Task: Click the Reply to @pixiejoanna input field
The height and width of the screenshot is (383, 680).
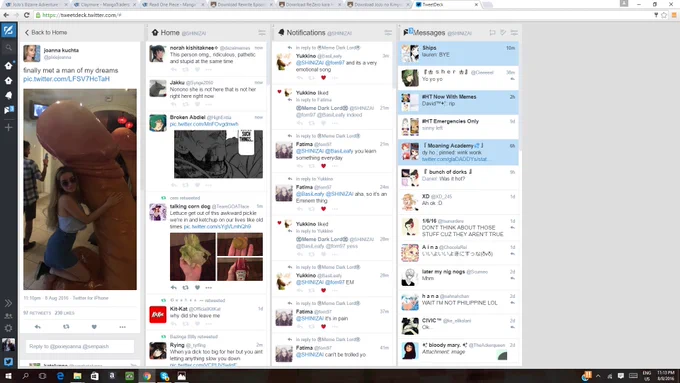Action: (80, 346)
